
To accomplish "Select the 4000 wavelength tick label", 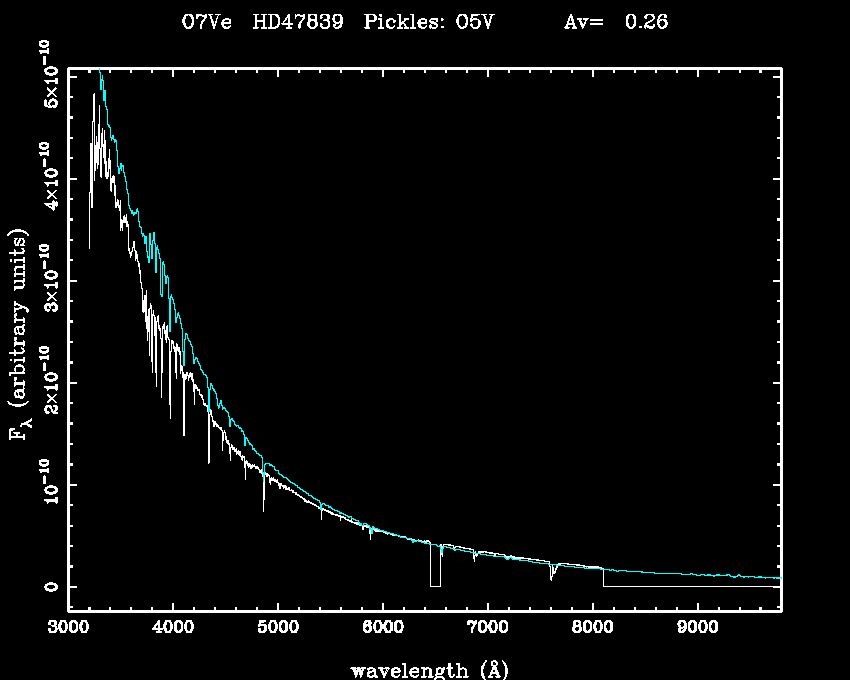I will [173, 628].
